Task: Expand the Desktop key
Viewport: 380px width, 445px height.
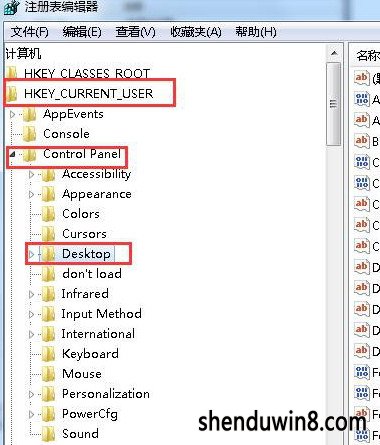Action: [x=31, y=255]
